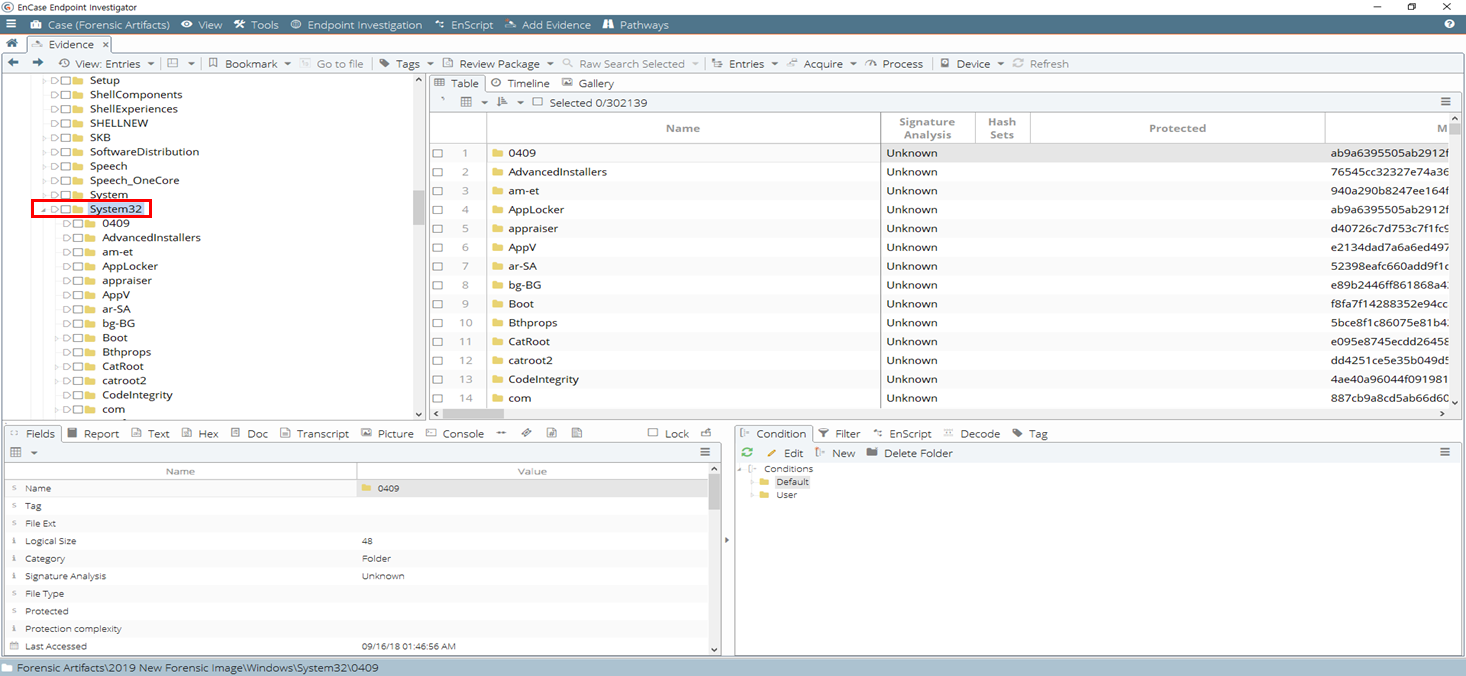Click the Go to file button
The width and height of the screenshot is (1466, 676).
coord(331,63)
